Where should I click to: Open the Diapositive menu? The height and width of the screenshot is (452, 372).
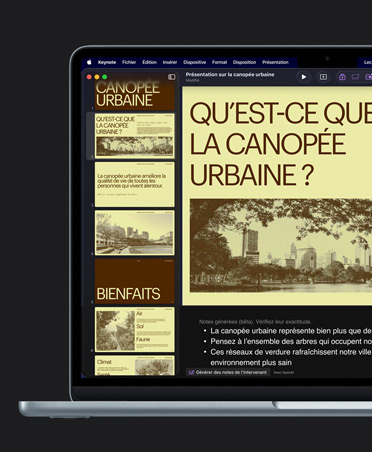194,62
